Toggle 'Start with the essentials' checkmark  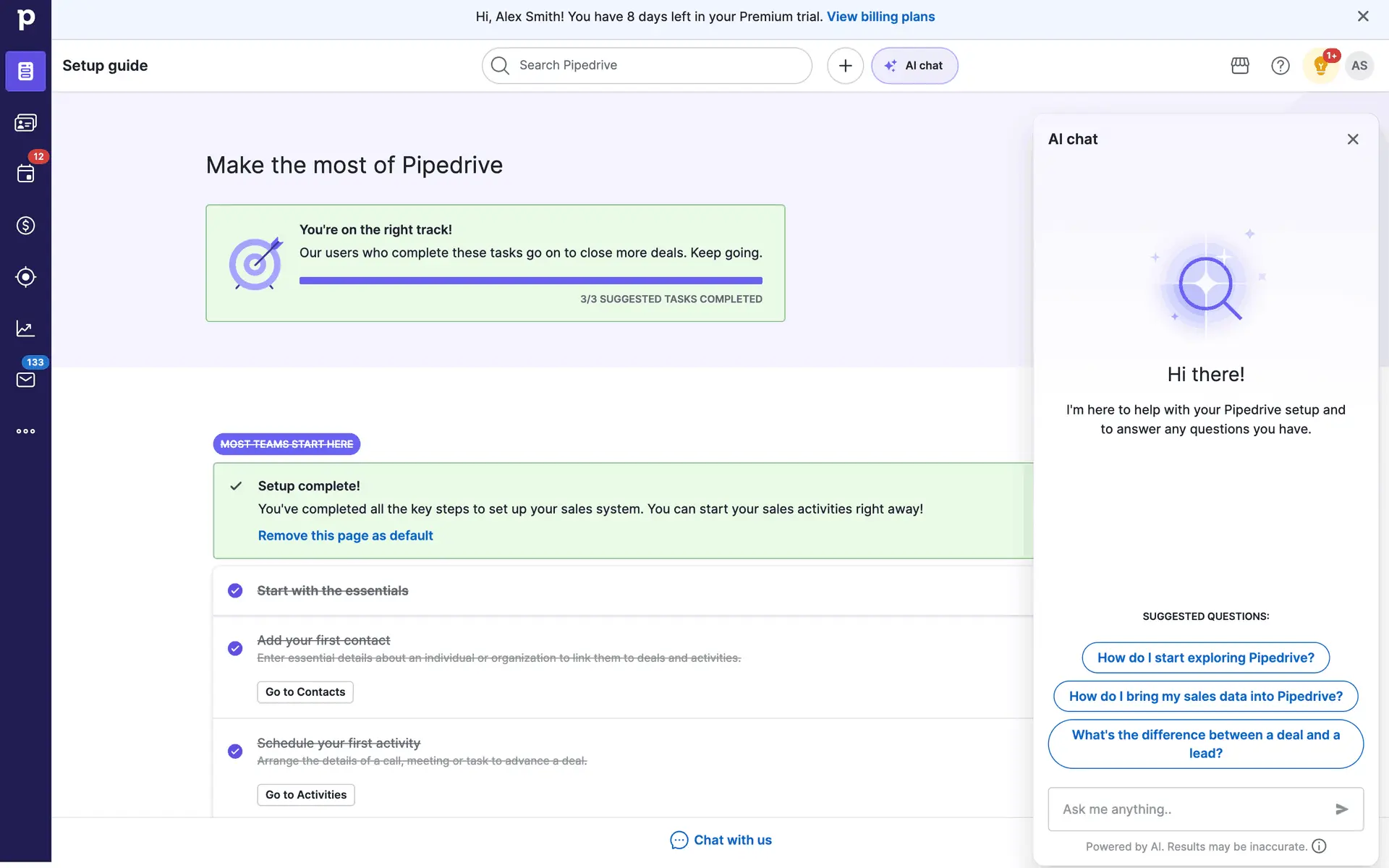235,591
